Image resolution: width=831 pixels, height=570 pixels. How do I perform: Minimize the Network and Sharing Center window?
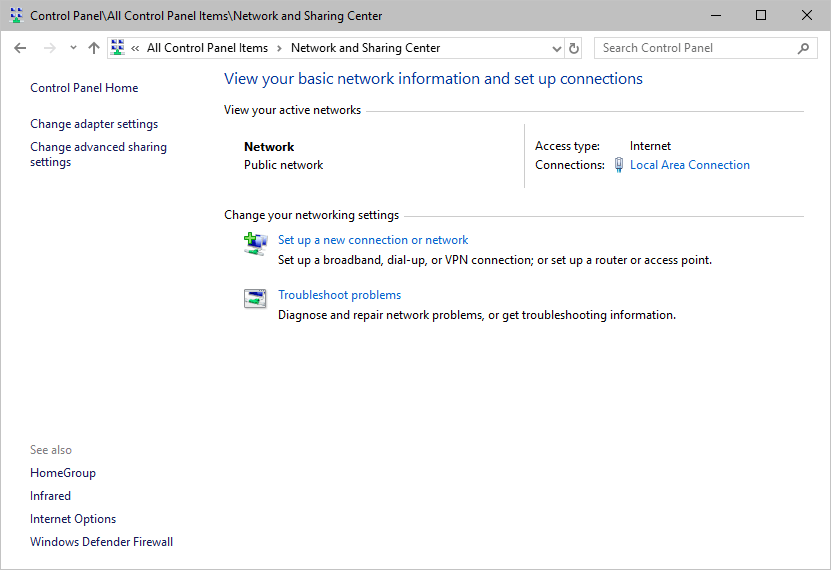pyautogui.click(x=715, y=15)
